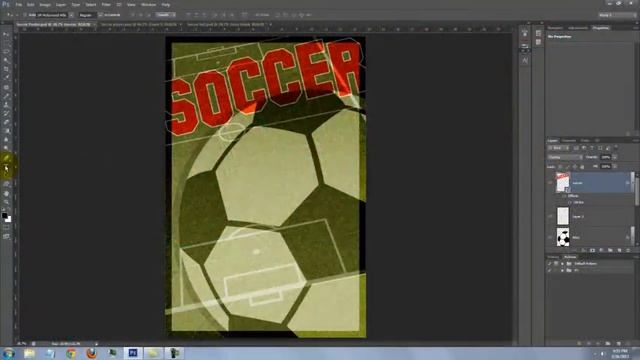Viewport: 640px width, 360px height.
Task: Select the Clone Stamp tool
Action: point(6,105)
